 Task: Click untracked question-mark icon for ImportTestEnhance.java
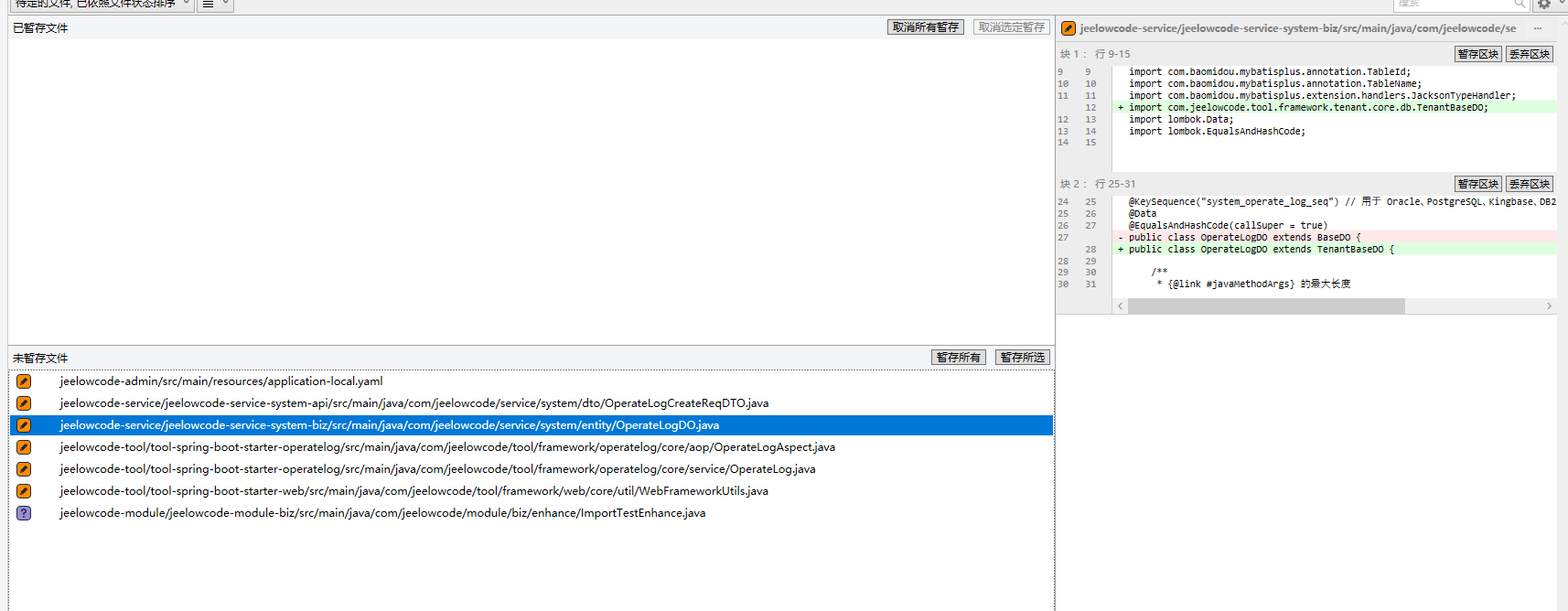[24, 513]
